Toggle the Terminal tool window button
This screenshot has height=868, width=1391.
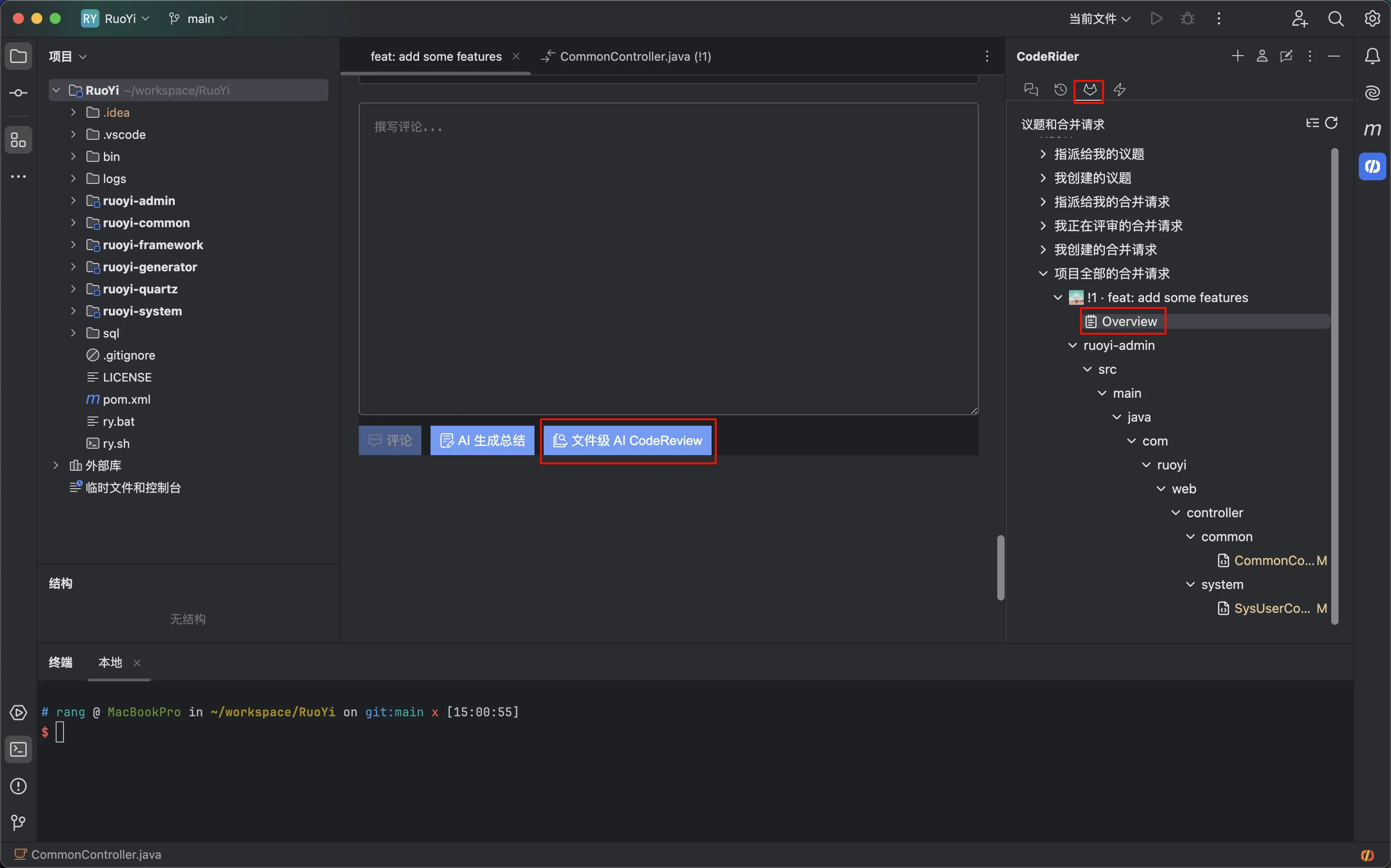(18, 749)
